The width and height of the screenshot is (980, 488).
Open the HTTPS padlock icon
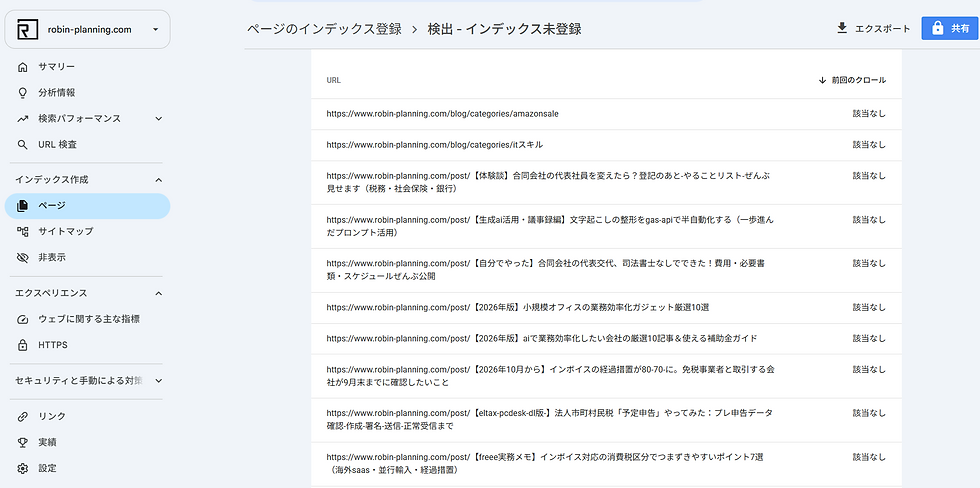tap(23, 345)
